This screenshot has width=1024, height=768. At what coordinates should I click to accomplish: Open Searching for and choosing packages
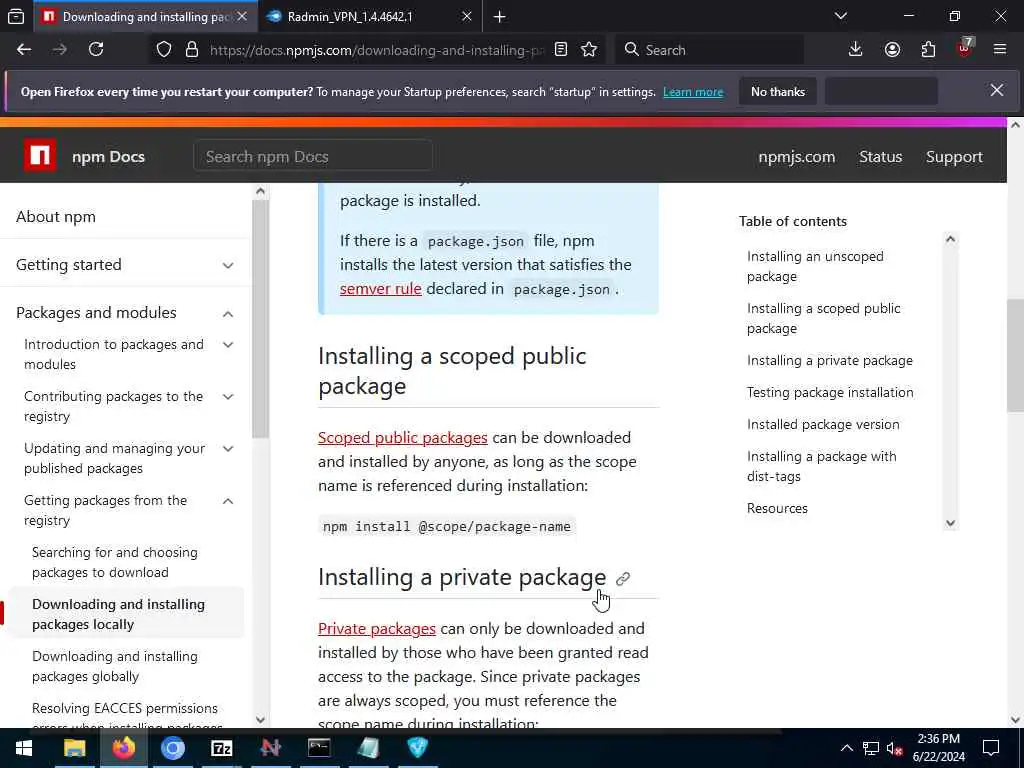pos(114,562)
